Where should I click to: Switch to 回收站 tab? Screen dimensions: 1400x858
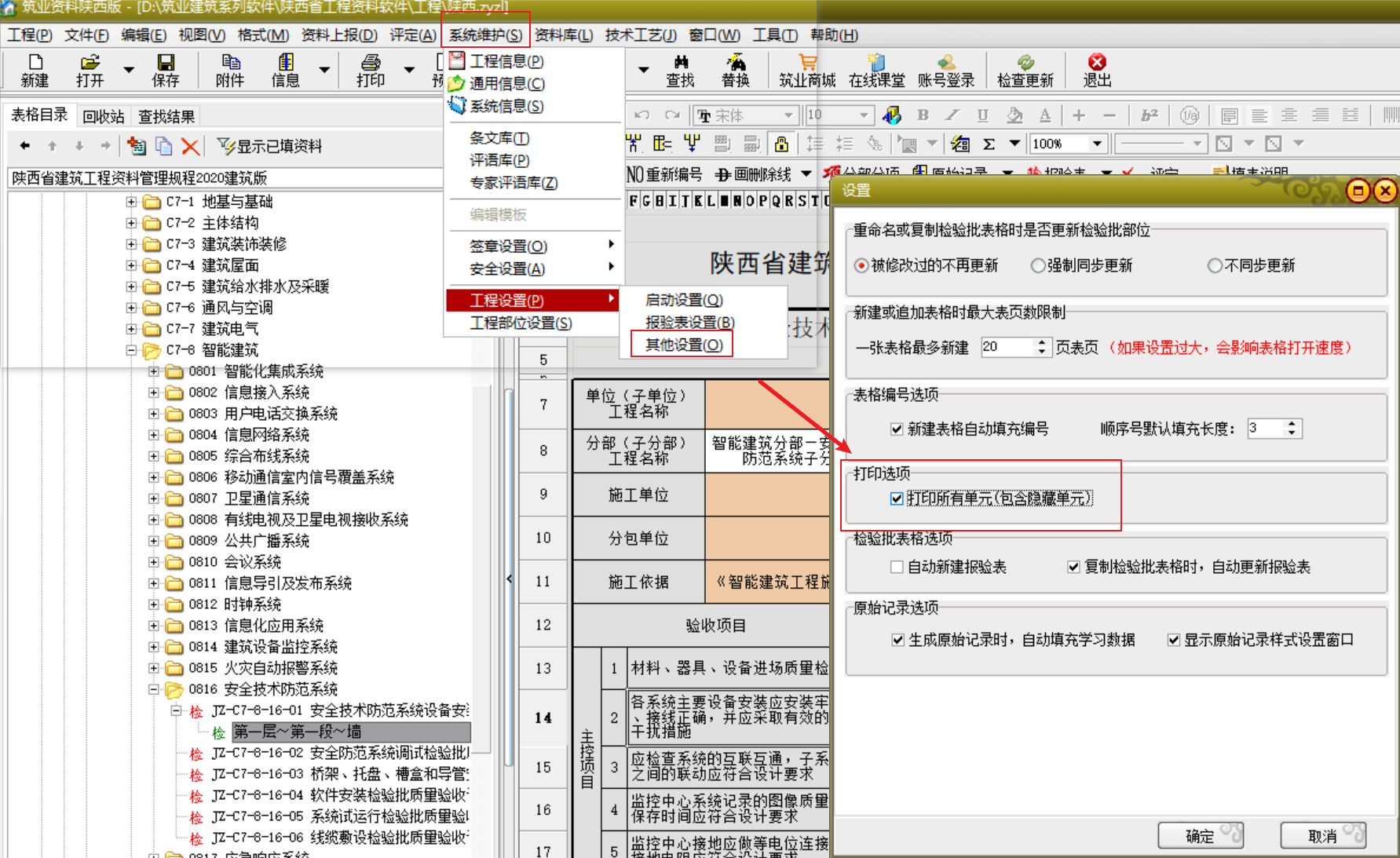tap(104, 116)
